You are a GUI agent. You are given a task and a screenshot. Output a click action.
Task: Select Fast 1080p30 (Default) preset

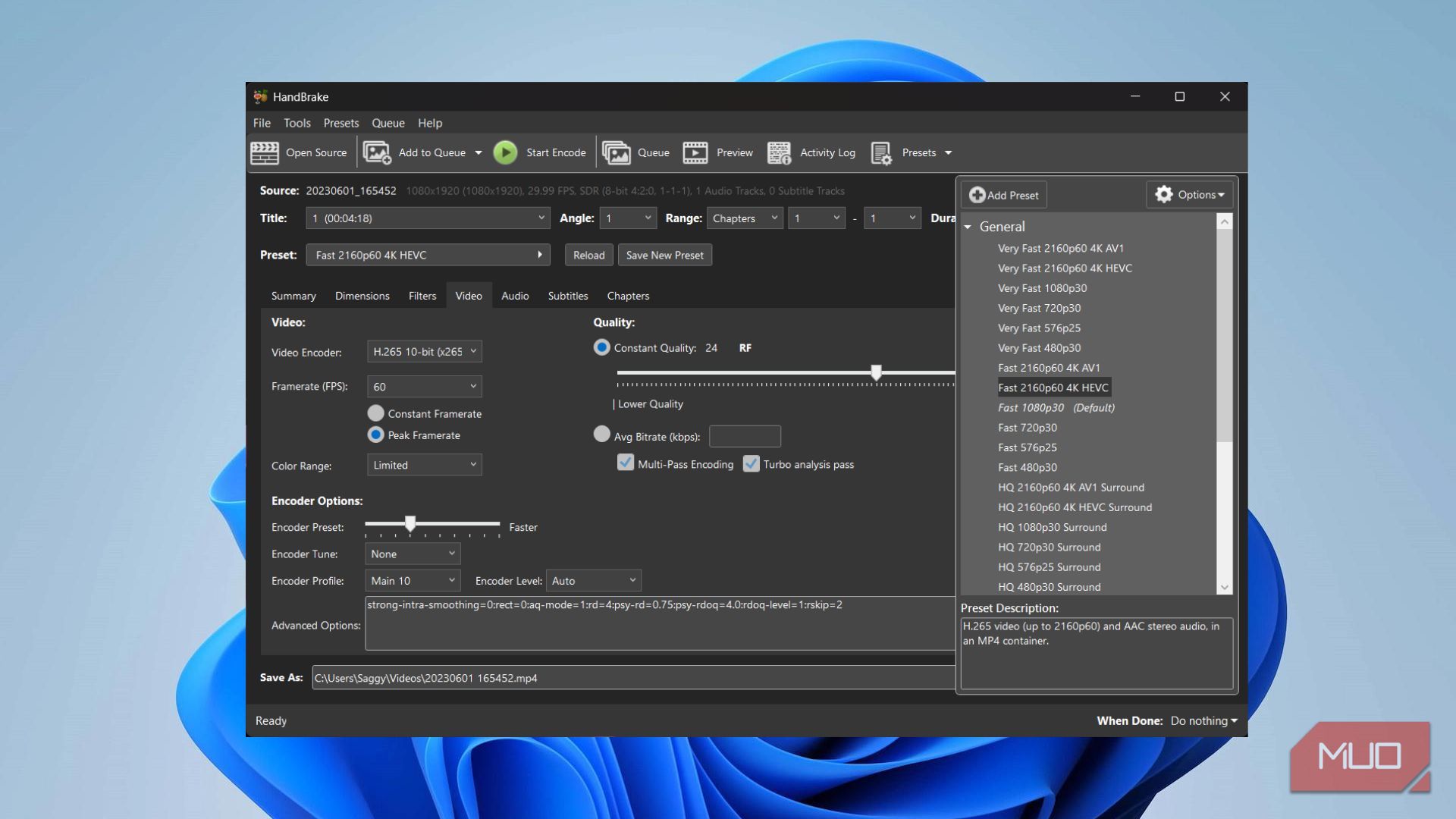coord(1056,407)
